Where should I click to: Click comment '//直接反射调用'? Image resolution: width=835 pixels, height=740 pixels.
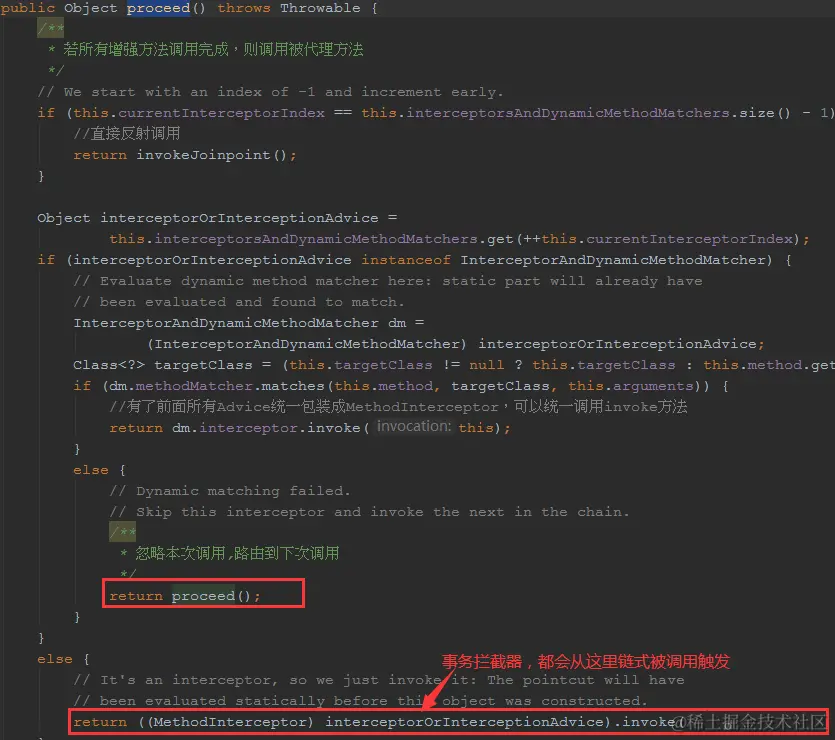[127, 134]
